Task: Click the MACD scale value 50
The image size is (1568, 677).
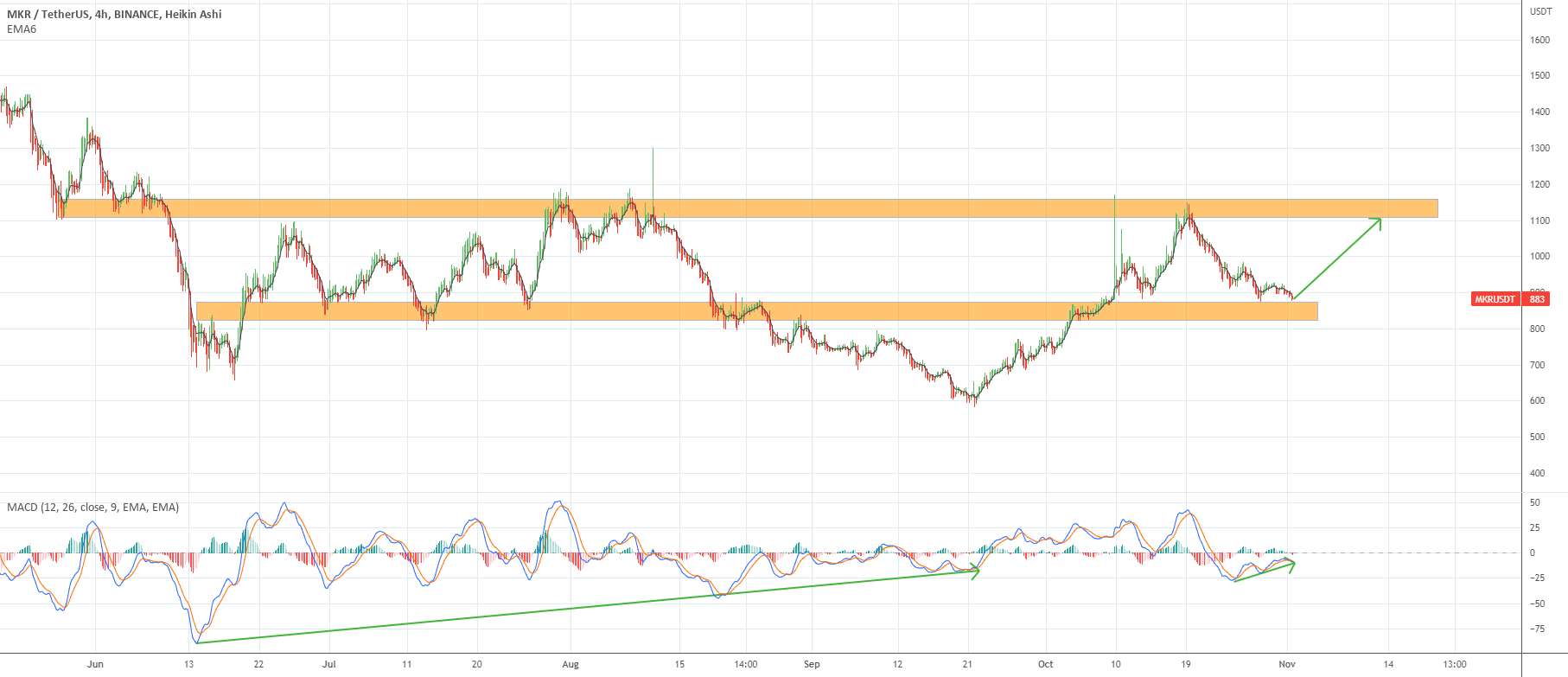Action: pos(1534,503)
